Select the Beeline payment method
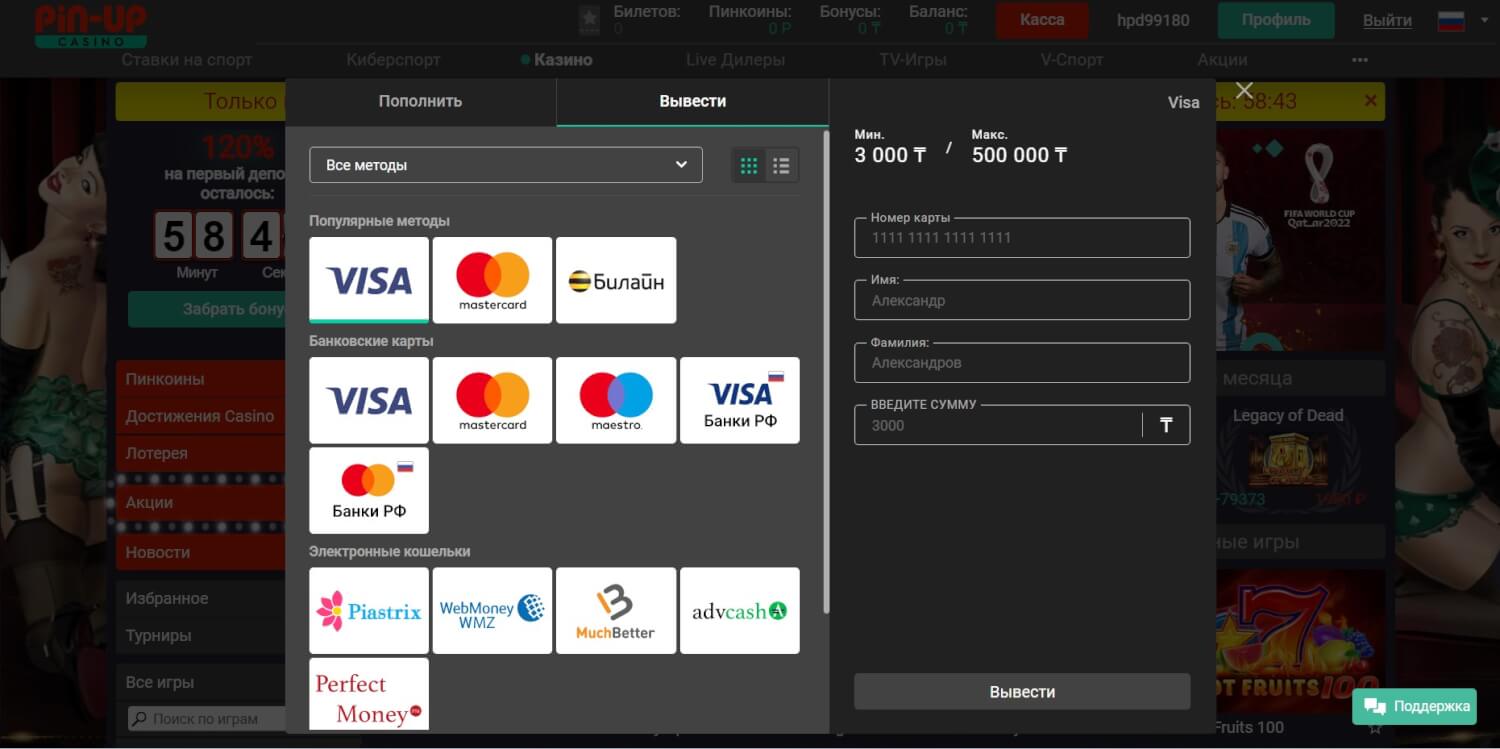 [615, 280]
